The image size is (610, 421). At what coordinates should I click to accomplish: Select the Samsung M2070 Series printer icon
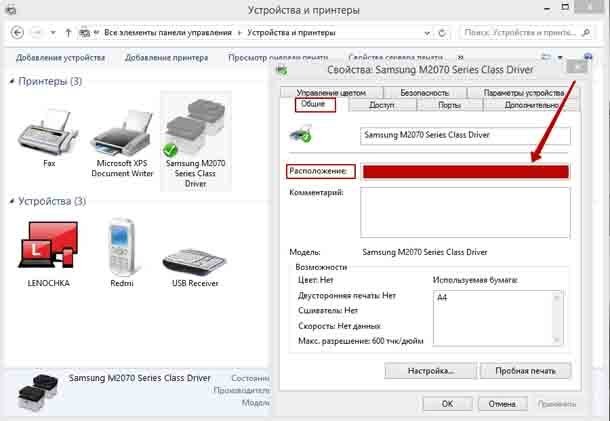click(x=195, y=128)
